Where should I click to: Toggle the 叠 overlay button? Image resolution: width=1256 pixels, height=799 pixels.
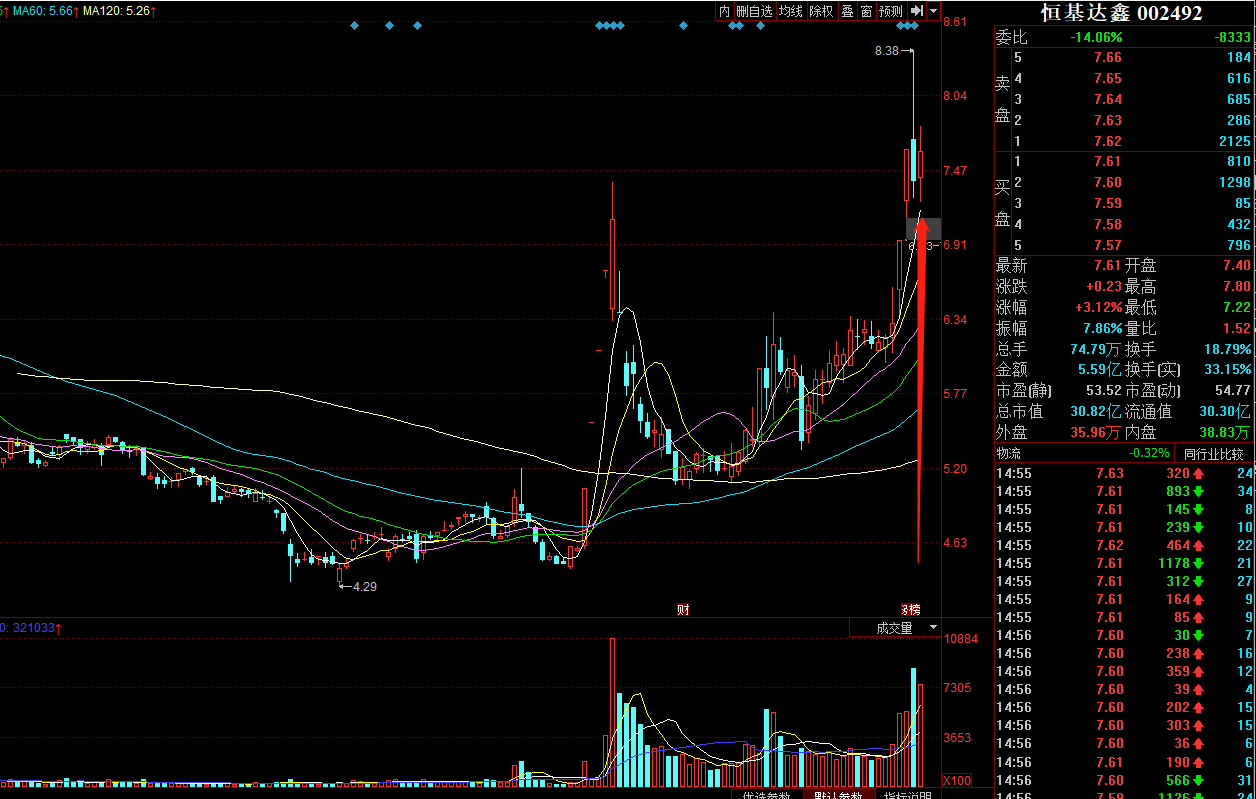[x=847, y=11]
